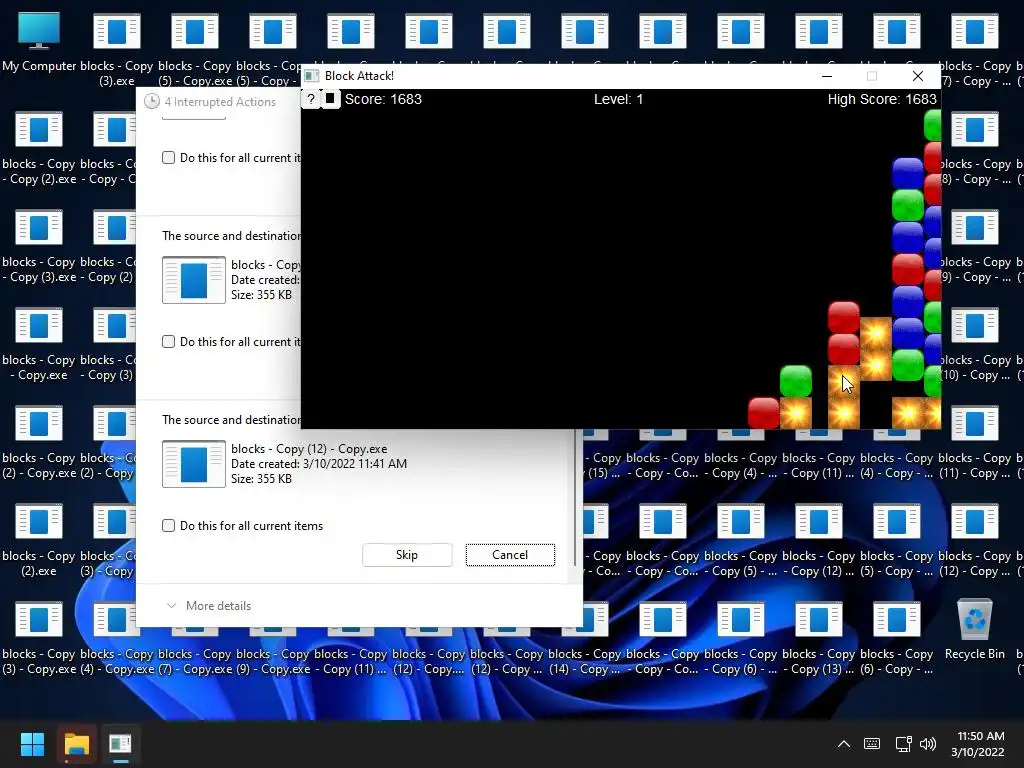Click the dialog's vertical scrollbar
The height and width of the screenshot is (768, 1024).
[575, 496]
